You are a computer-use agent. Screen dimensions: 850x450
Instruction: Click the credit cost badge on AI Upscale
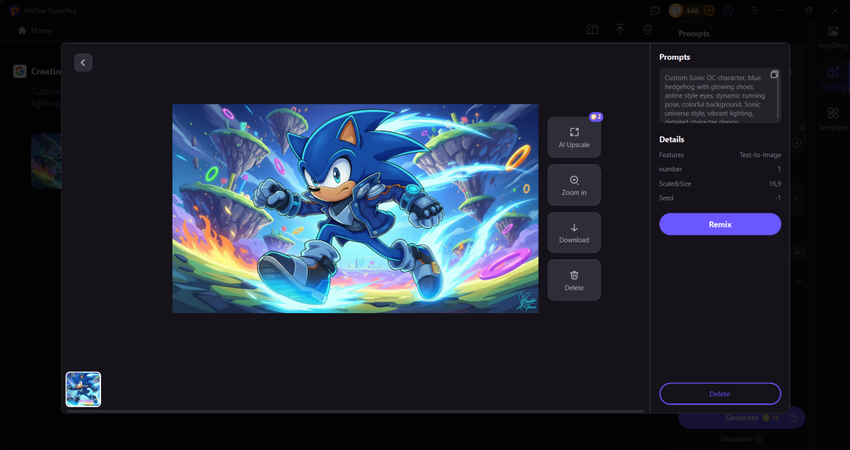[596, 117]
